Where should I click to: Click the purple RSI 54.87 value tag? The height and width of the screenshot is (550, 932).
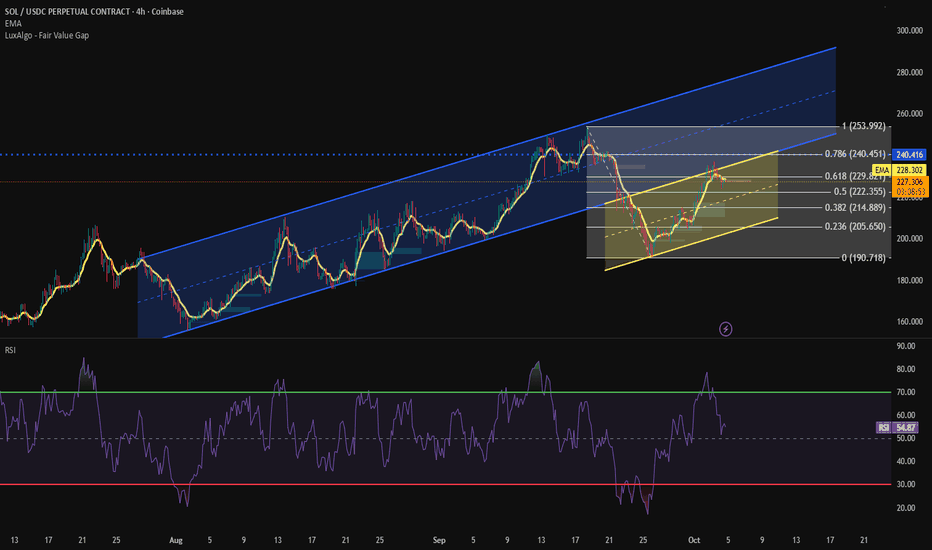click(x=898, y=428)
